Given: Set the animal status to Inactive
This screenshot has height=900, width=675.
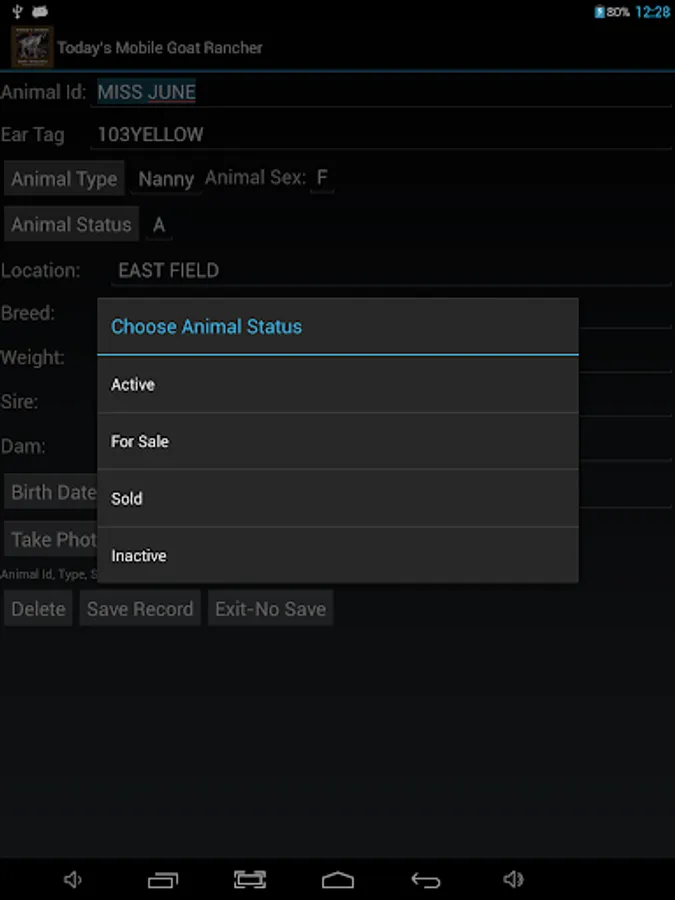Looking at the screenshot, I should pos(338,556).
